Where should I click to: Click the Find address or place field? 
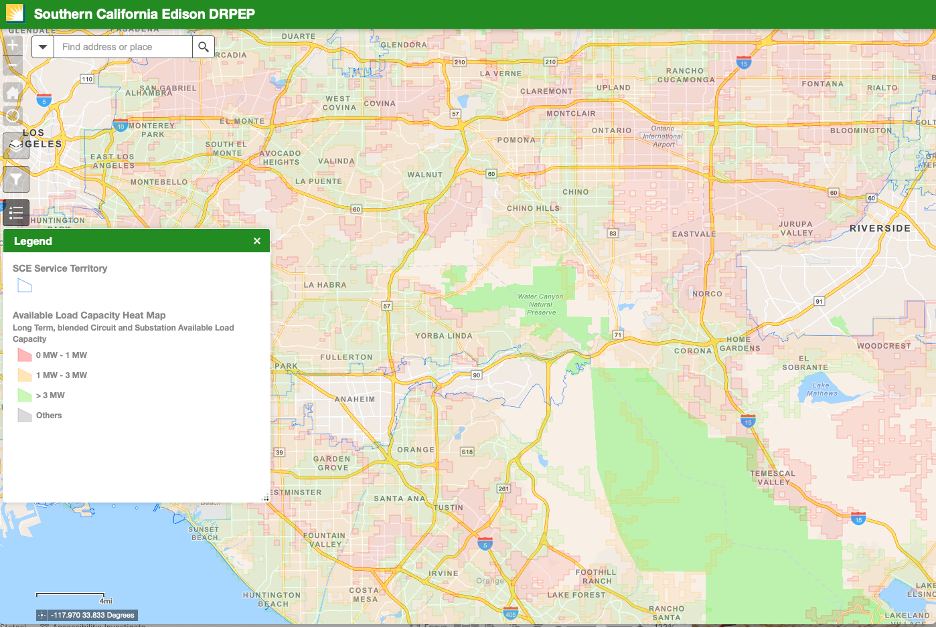click(x=120, y=47)
